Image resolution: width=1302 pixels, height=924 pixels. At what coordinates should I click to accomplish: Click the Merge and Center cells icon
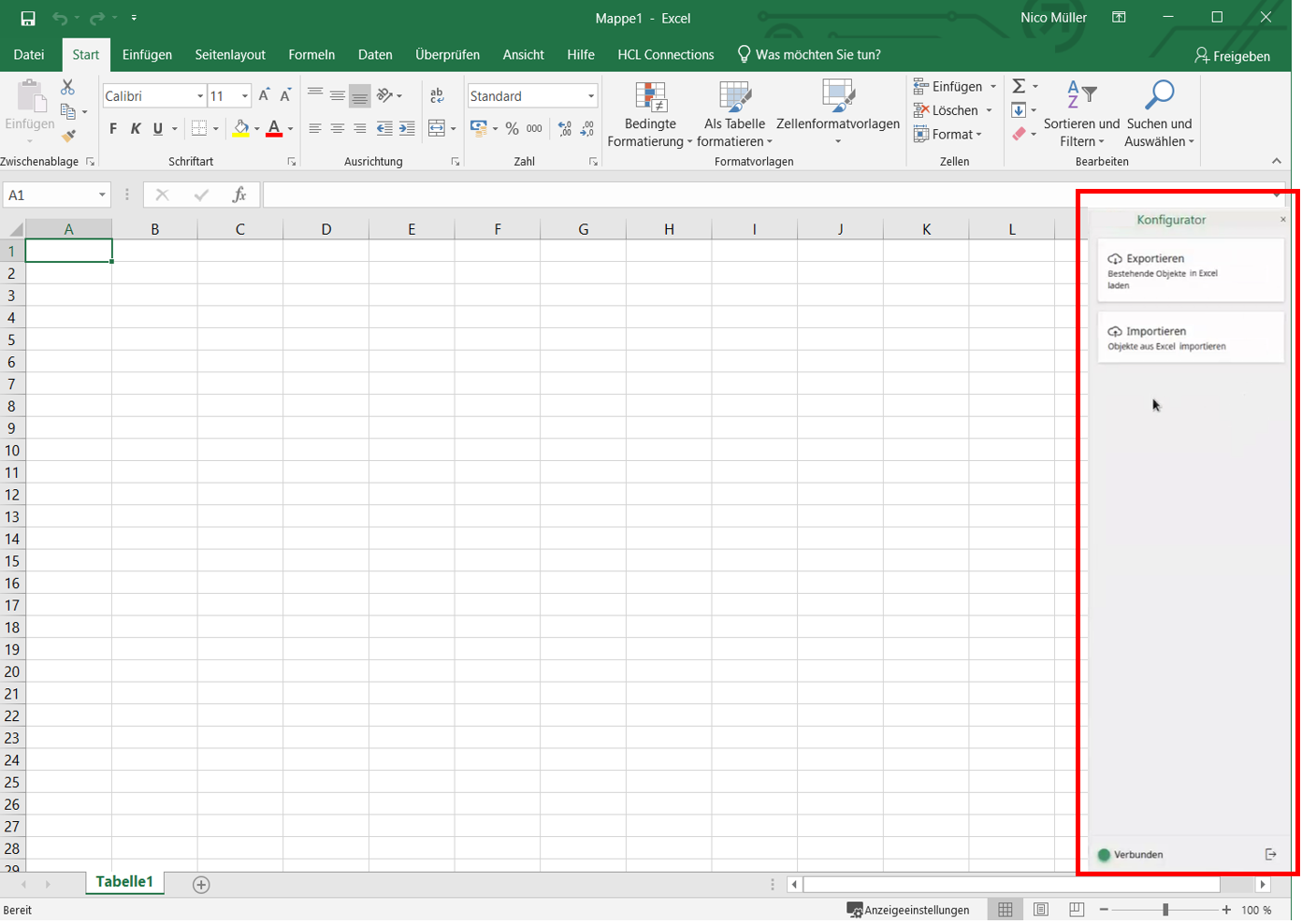tap(437, 128)
